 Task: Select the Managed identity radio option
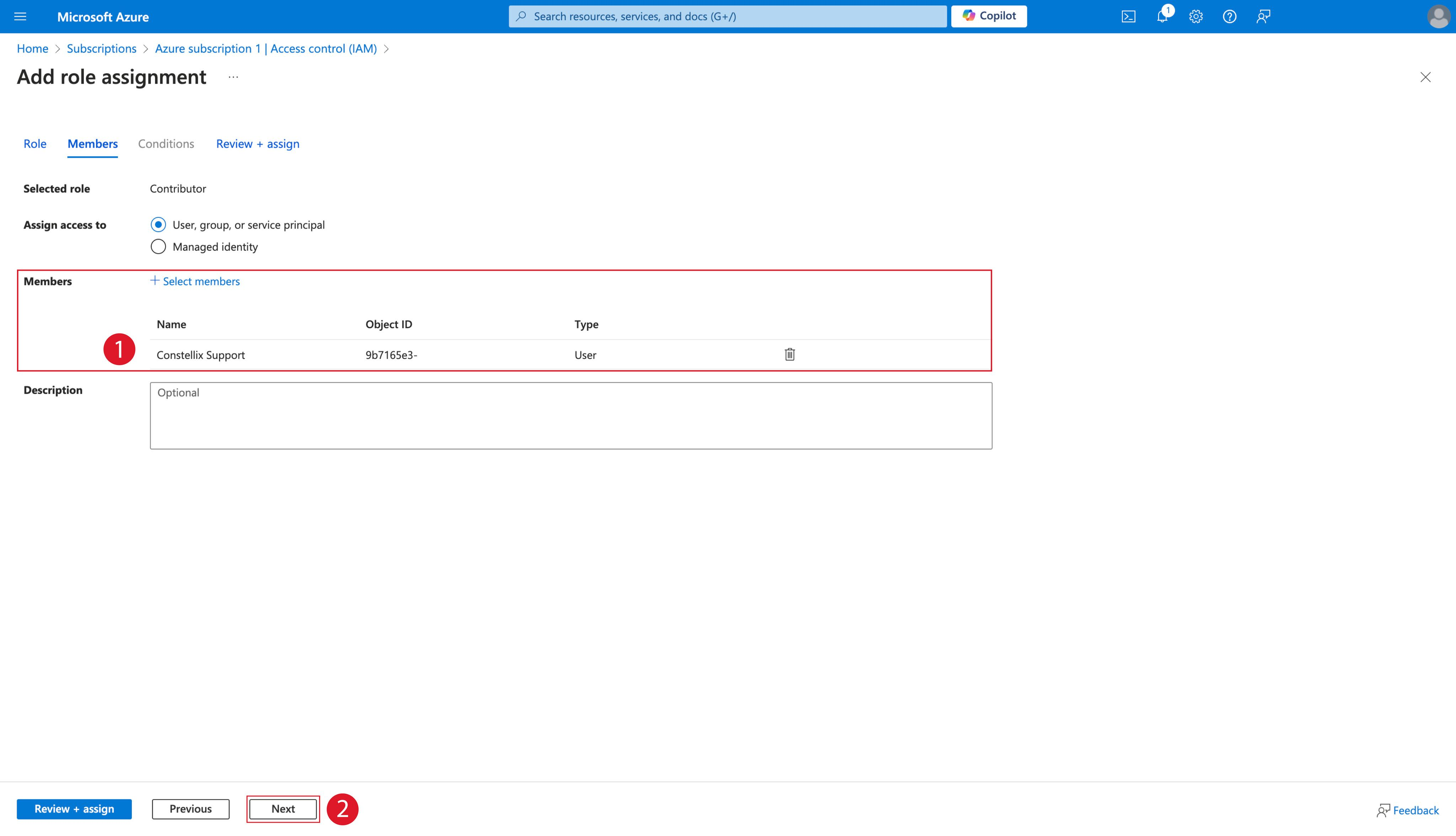click(x=159, y=247)
